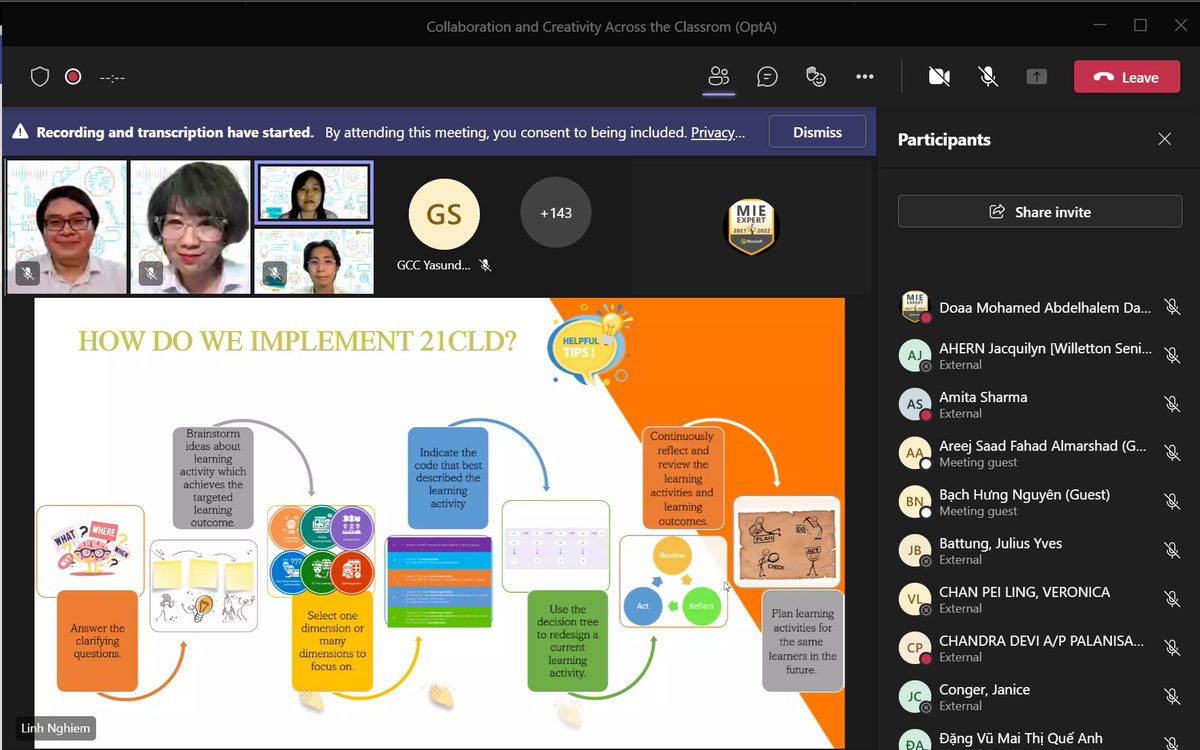The height and width of the screenshot is (750, 1200).
Task: Open the More actions ellipsis menu
Action: 865,77
